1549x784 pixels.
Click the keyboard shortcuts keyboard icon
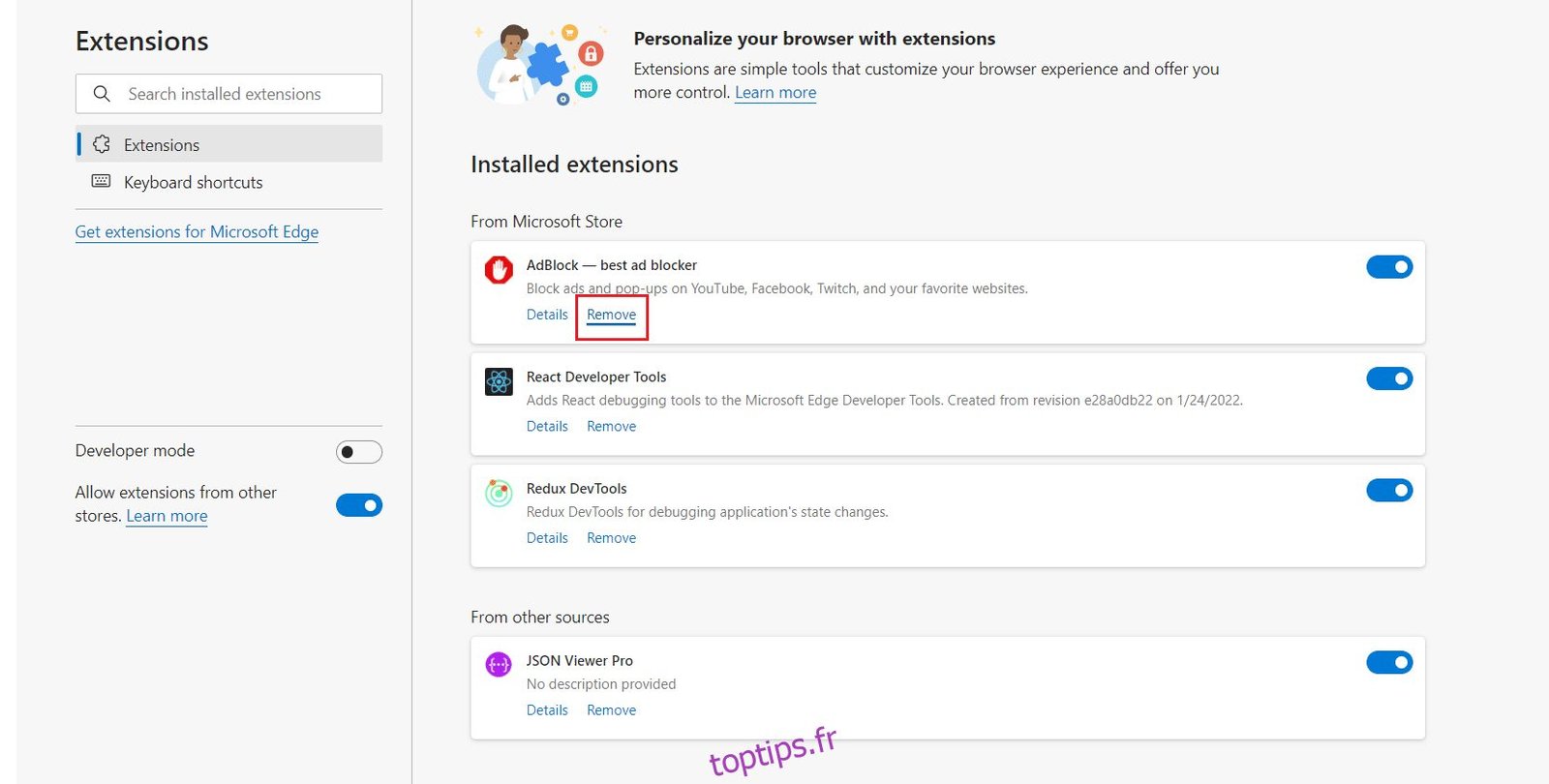[x=101, y=181]
